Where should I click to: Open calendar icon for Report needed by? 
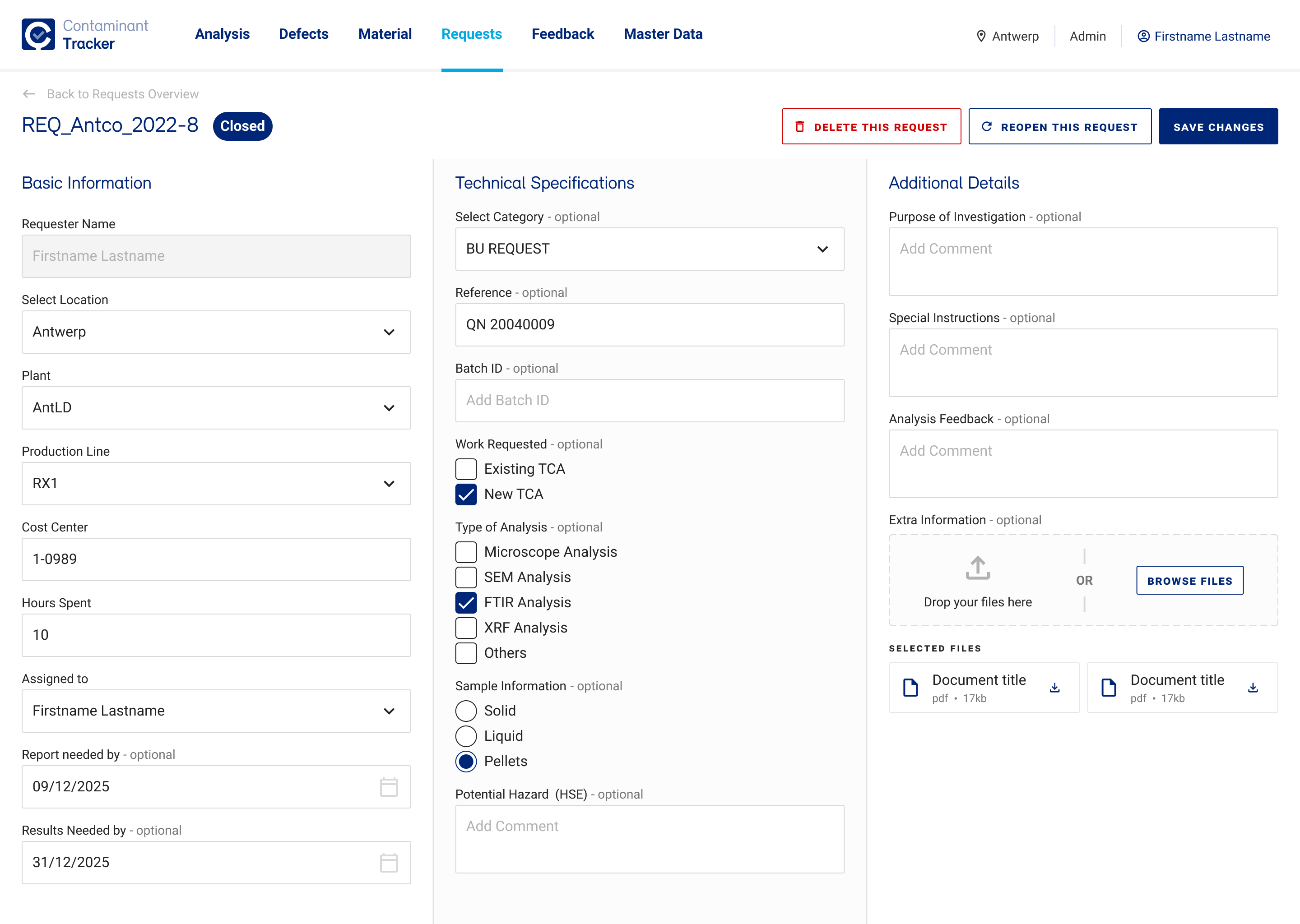click(x=389, y=787)
